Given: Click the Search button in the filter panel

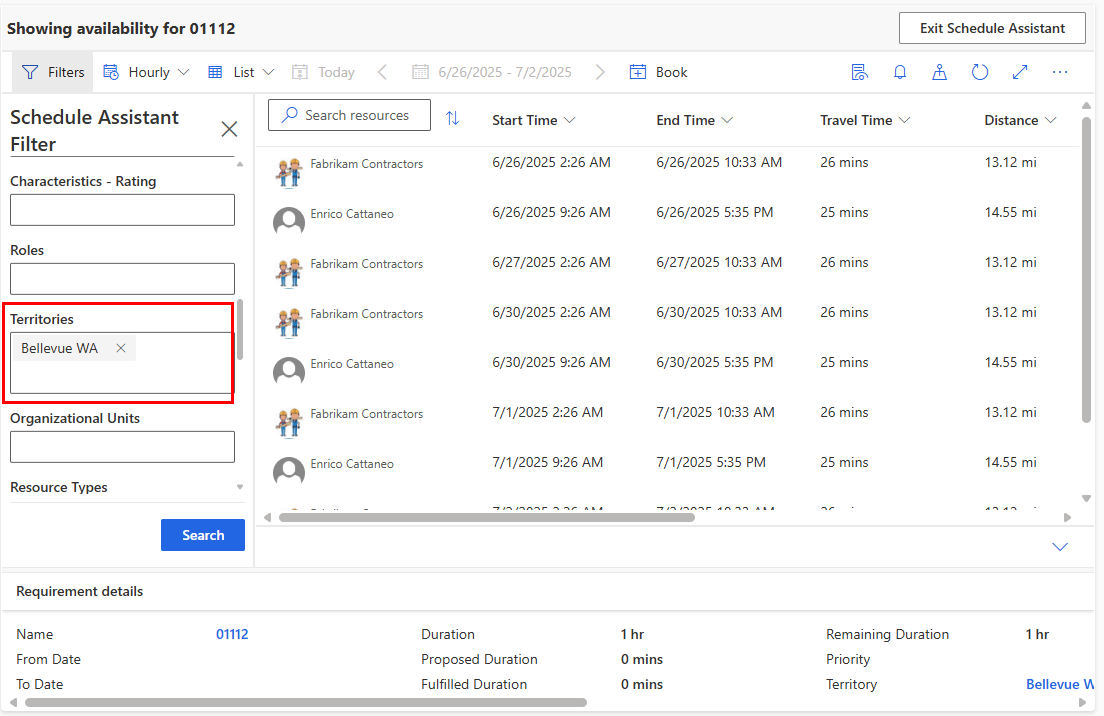Looking at the screenshot, I should pos(202,535).
